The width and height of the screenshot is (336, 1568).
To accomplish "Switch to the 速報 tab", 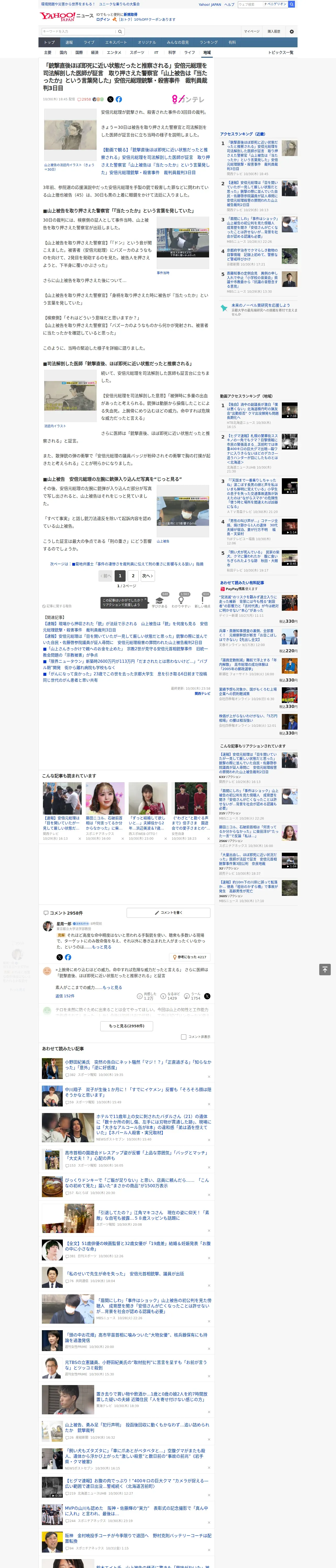I will click(69, 42).
